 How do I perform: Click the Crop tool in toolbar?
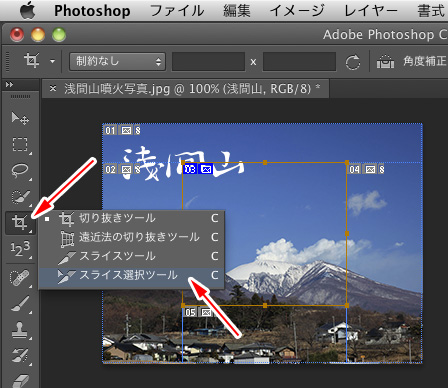[20, 222]
